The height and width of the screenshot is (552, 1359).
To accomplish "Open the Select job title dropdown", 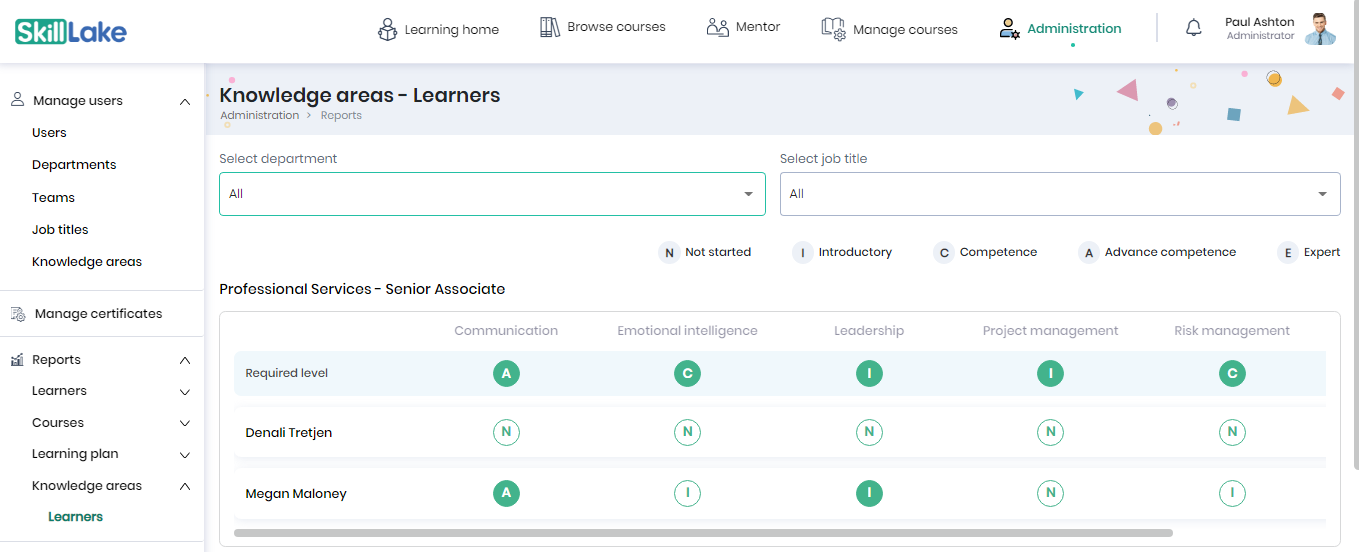I will tap(1060, 194).
